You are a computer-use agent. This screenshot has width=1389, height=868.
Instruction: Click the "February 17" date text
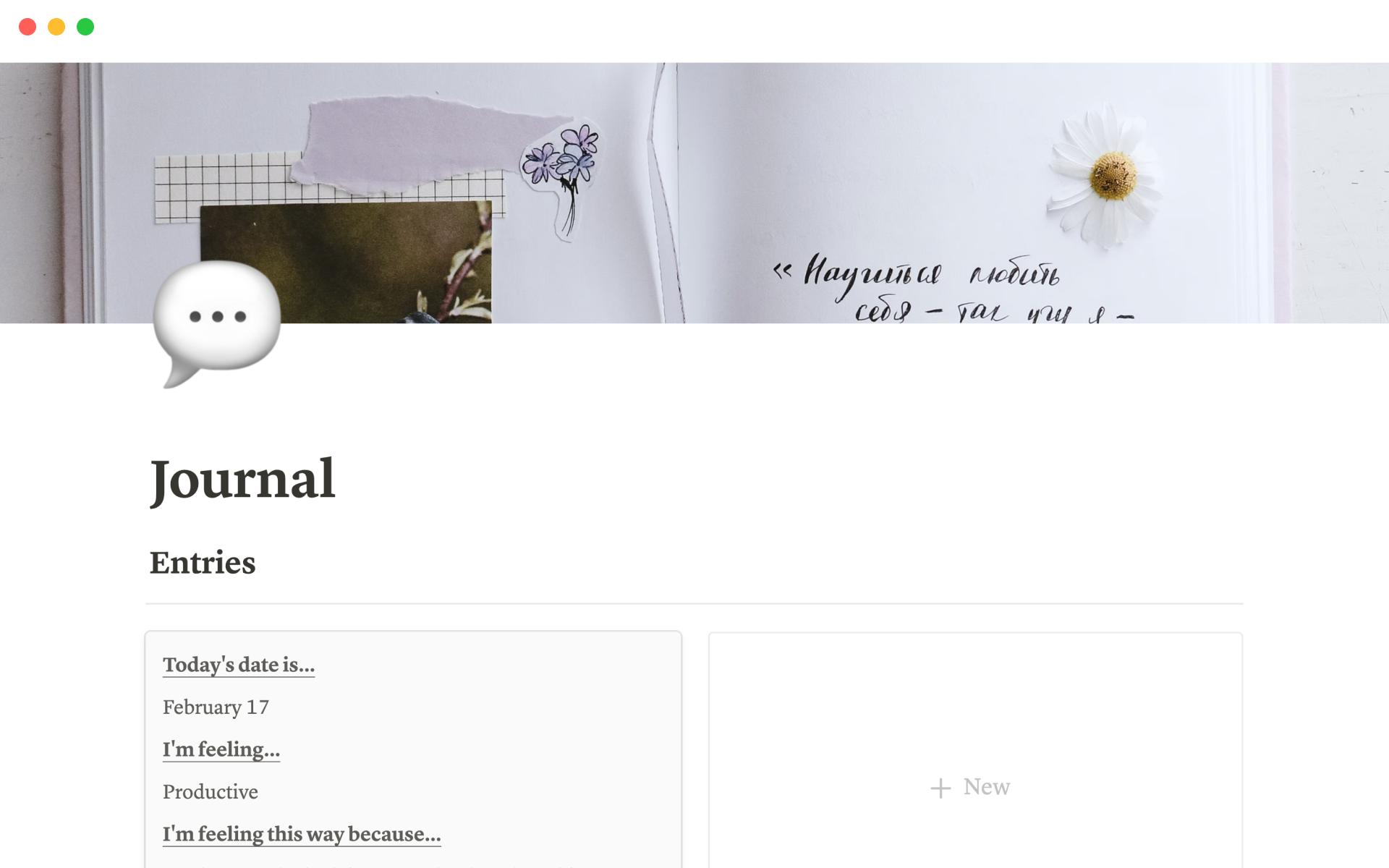216,707
